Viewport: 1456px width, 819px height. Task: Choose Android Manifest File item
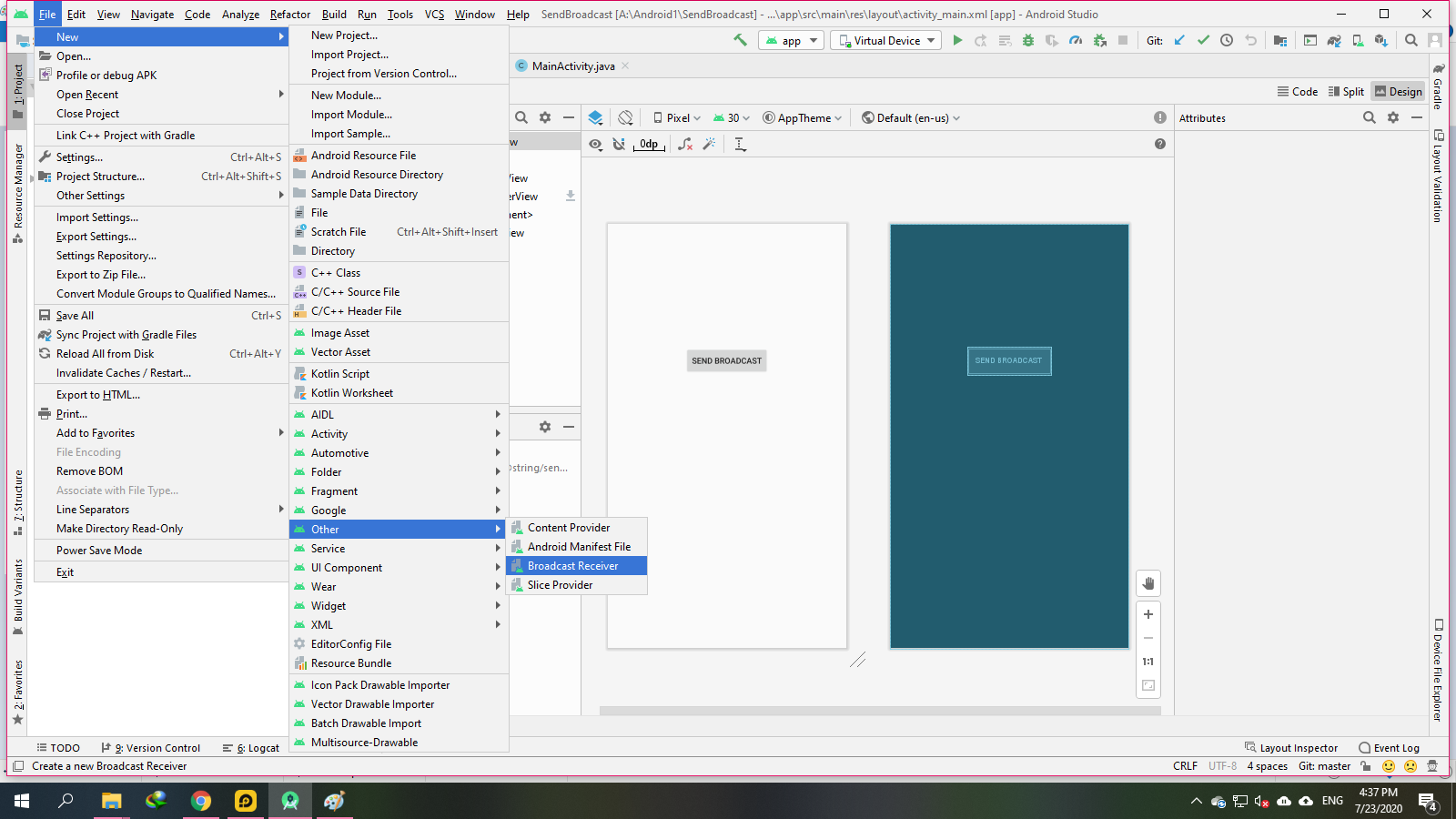pos(577,546)
